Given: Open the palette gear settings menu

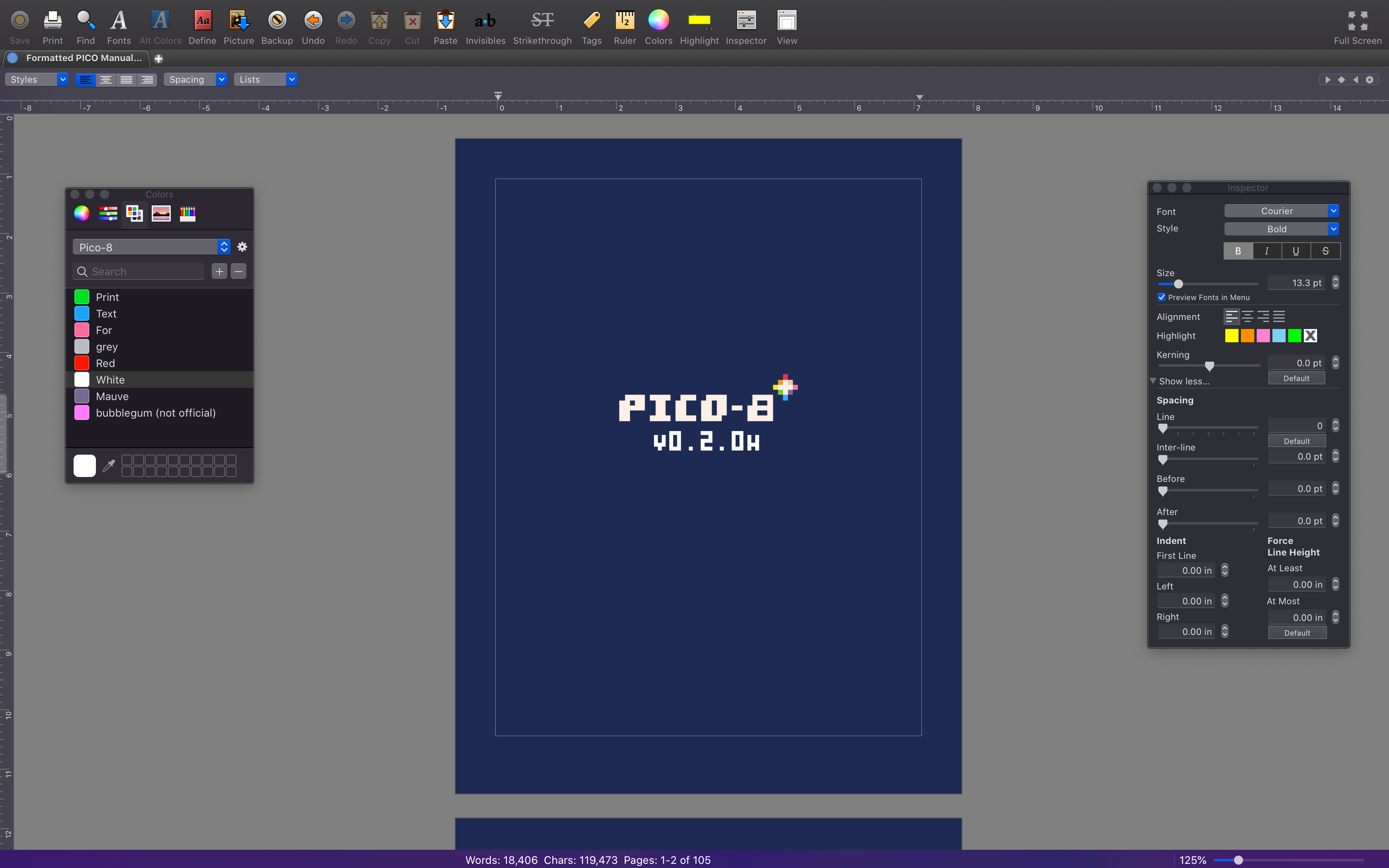Looking at the screenshot, I should [x=242, y=247].
